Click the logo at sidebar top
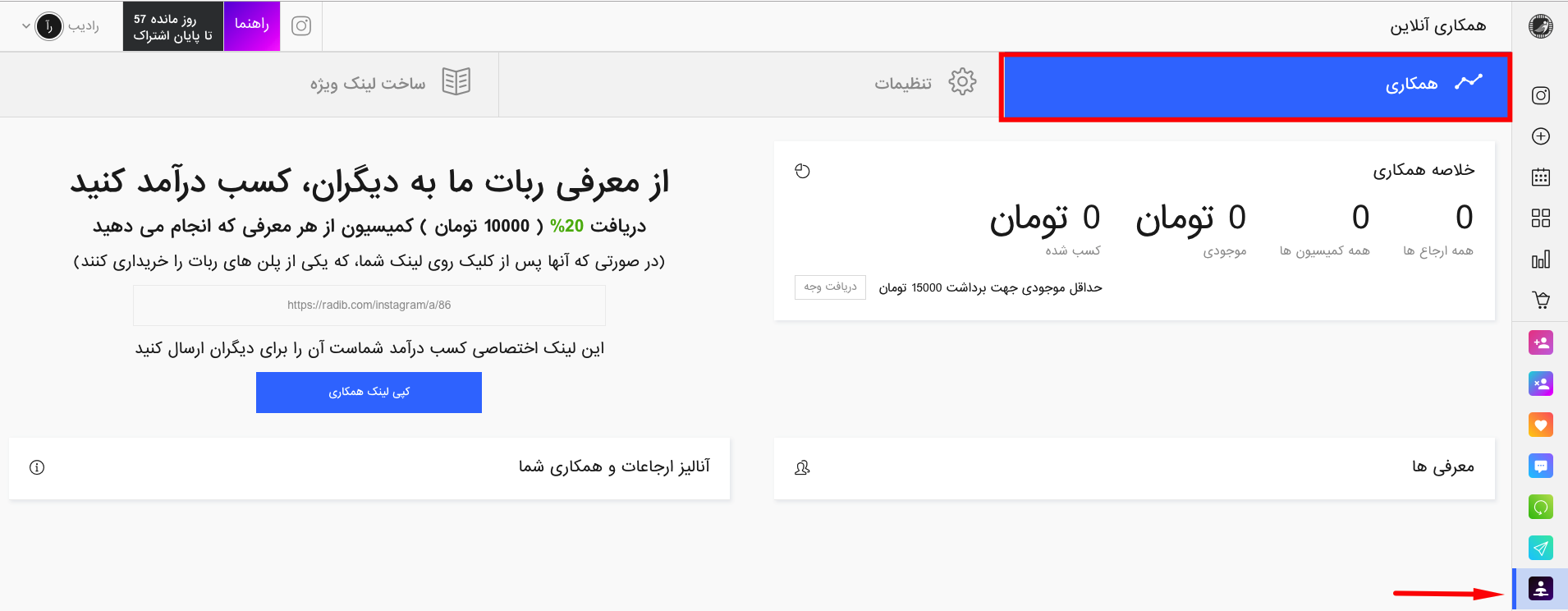The image size is (1568, 611). (1541, 26)
